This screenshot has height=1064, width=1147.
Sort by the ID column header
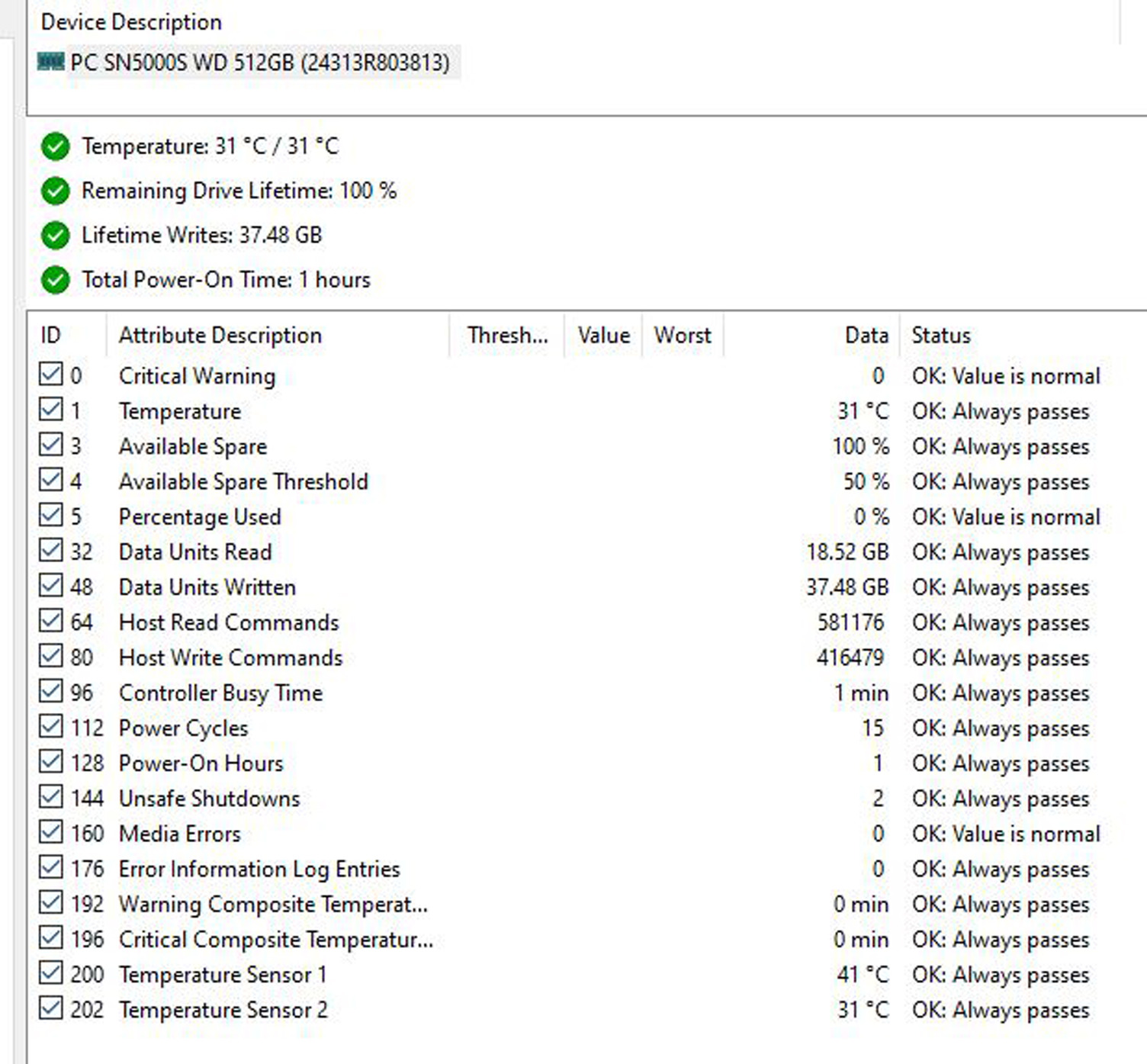coord(50,336)
